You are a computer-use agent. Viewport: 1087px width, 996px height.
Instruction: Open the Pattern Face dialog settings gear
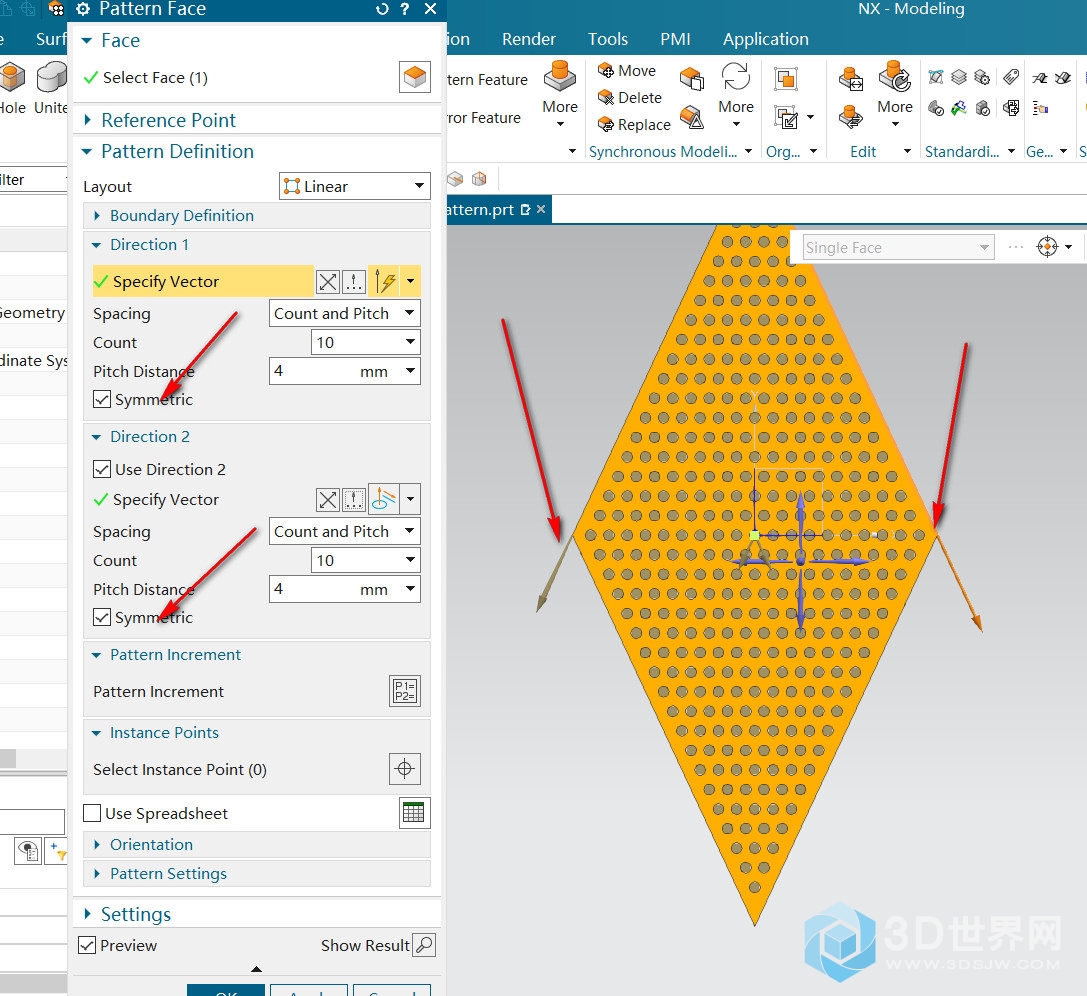pos(83,9)
